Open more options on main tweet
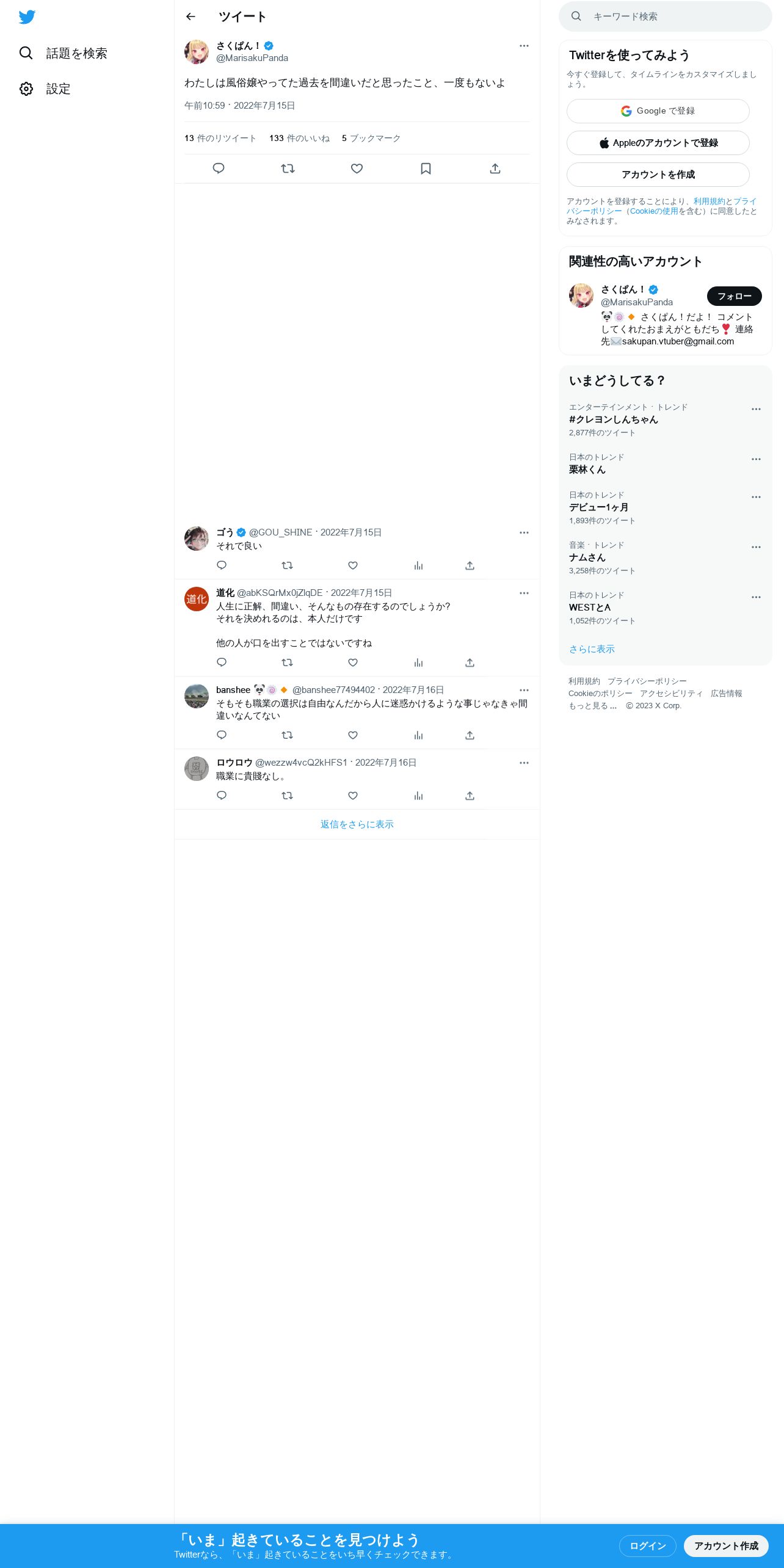Screen dimensions: 784x1568 click(x=524, y=46)
